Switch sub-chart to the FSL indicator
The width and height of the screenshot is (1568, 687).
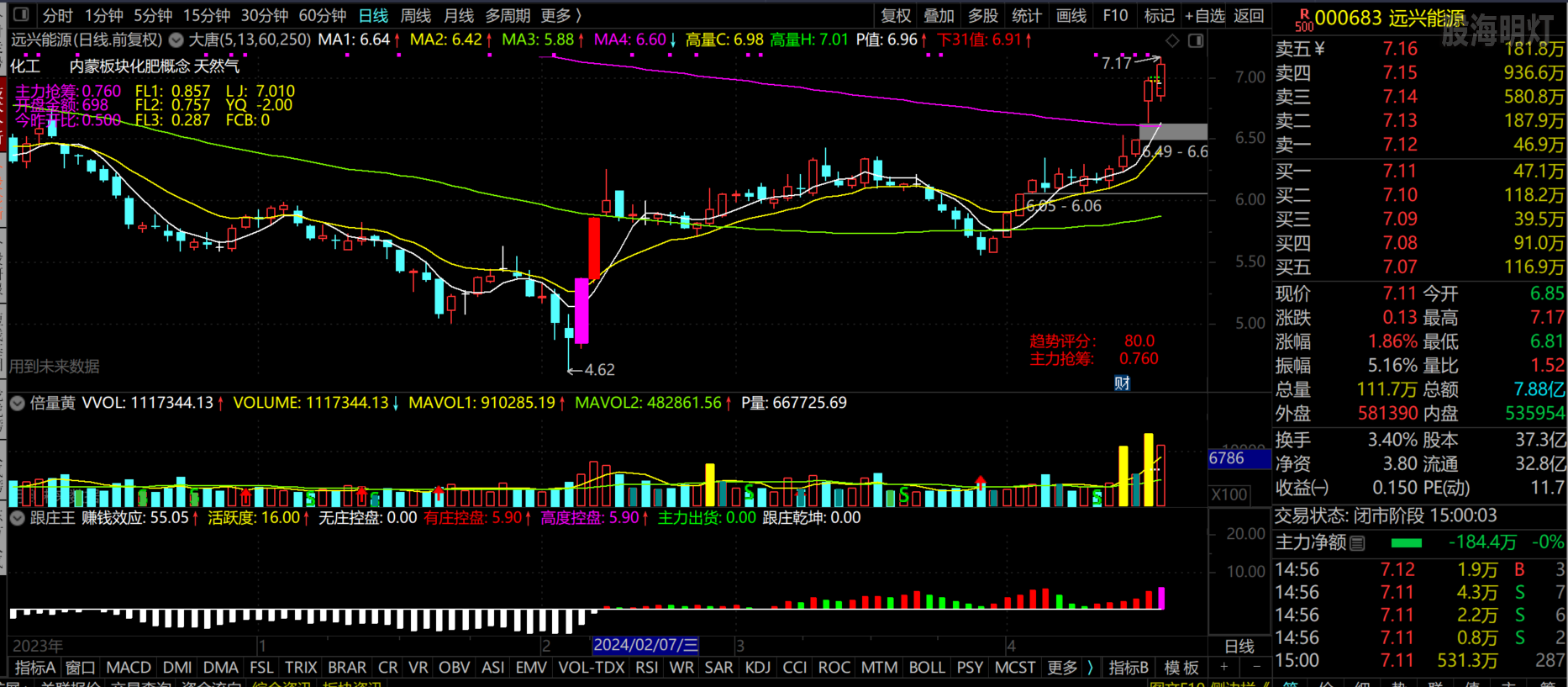(261, 668)
